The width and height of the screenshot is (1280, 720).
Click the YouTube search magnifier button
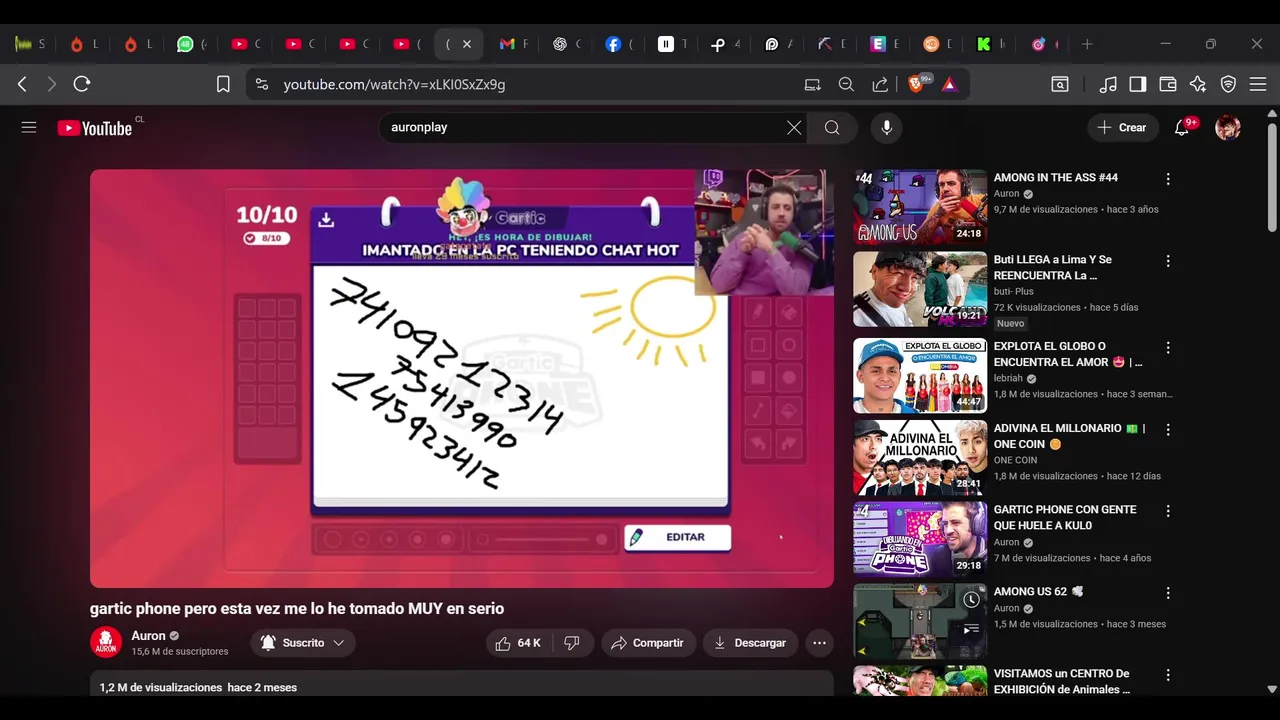pyautogui.click(x=832, y=127)
